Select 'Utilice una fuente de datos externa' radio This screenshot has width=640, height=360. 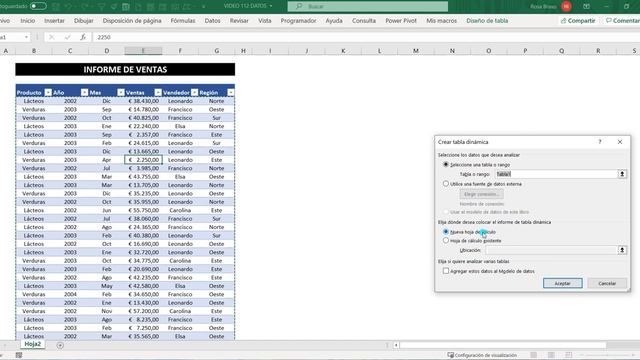(x=446, y=184)
